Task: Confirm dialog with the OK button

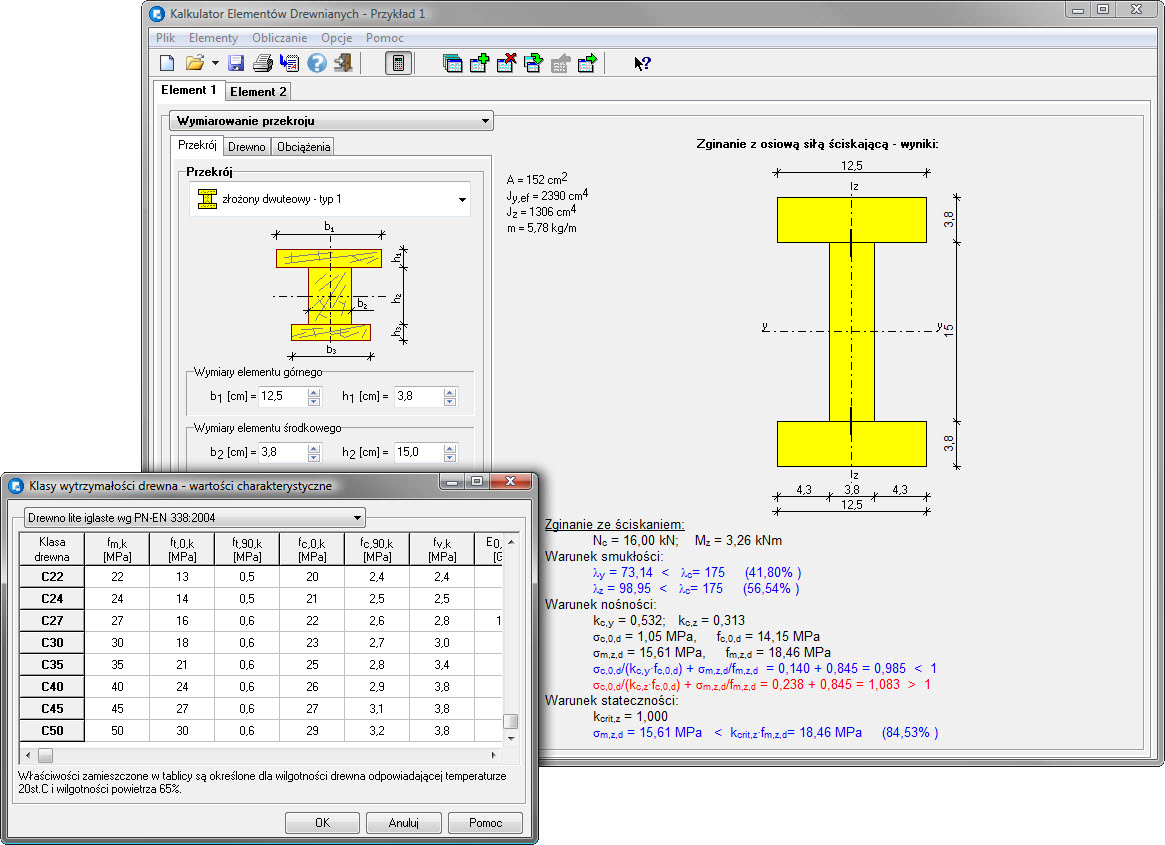Action: click(322, 823)
